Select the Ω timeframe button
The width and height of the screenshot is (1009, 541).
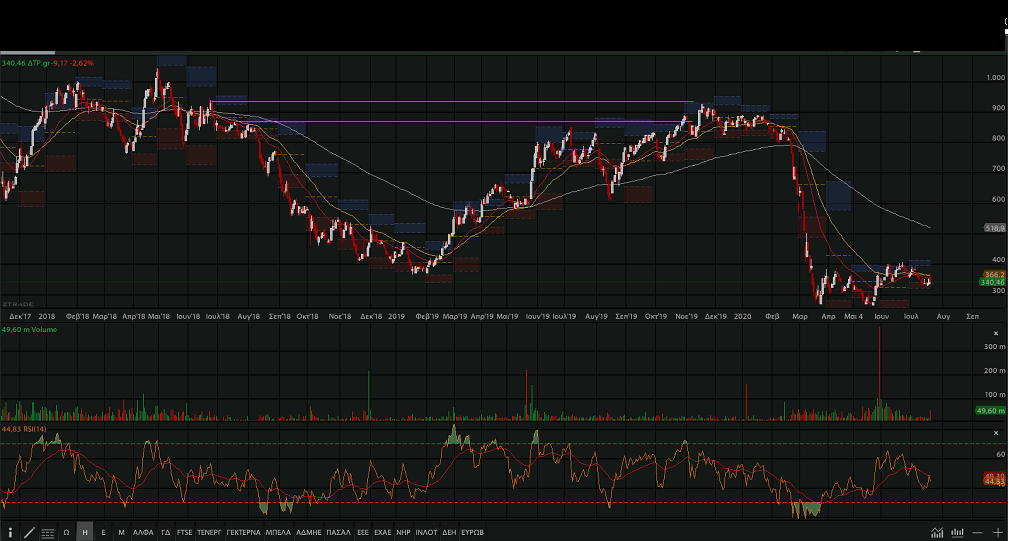pos(66,532)
